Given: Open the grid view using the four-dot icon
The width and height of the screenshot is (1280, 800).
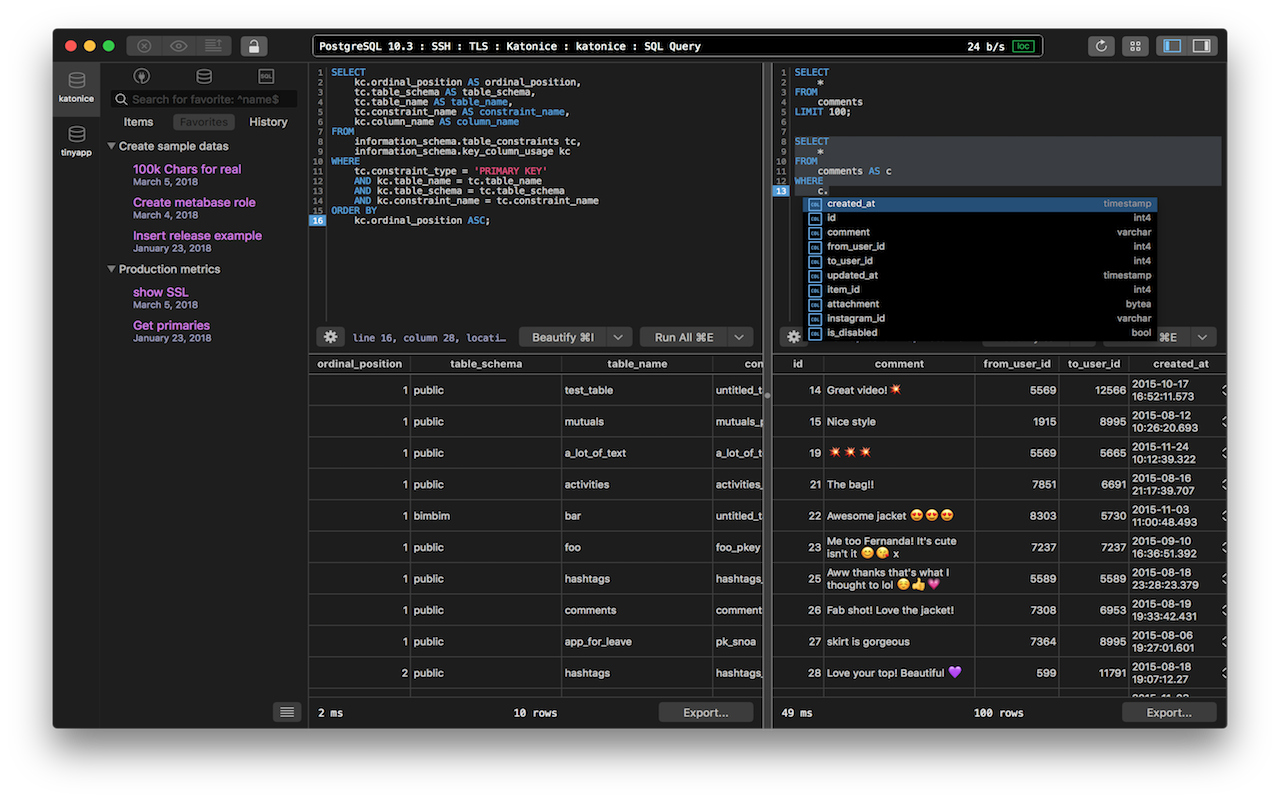Looking at the screenshot, I should point(1135,45).
